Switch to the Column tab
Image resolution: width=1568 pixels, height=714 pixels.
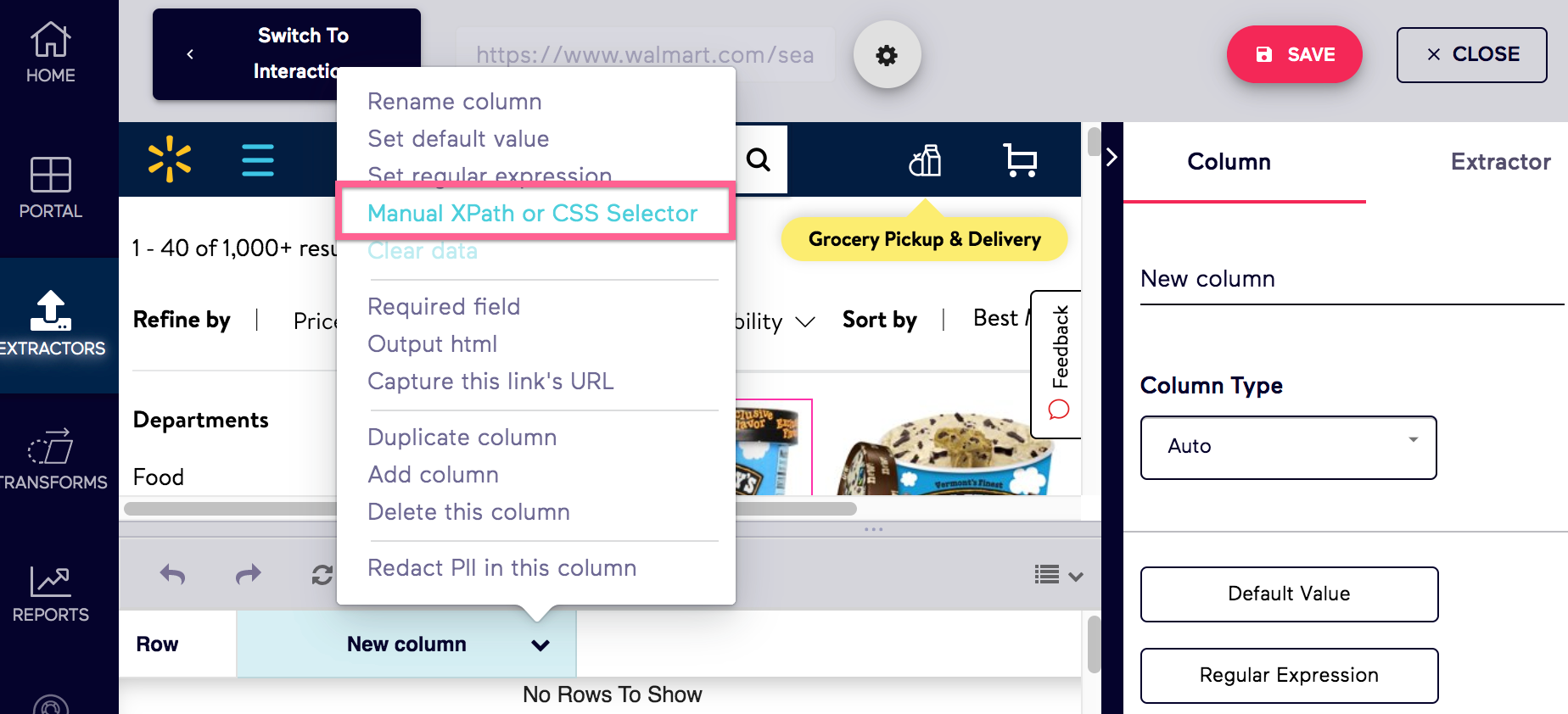click(x=1229, y=162)
